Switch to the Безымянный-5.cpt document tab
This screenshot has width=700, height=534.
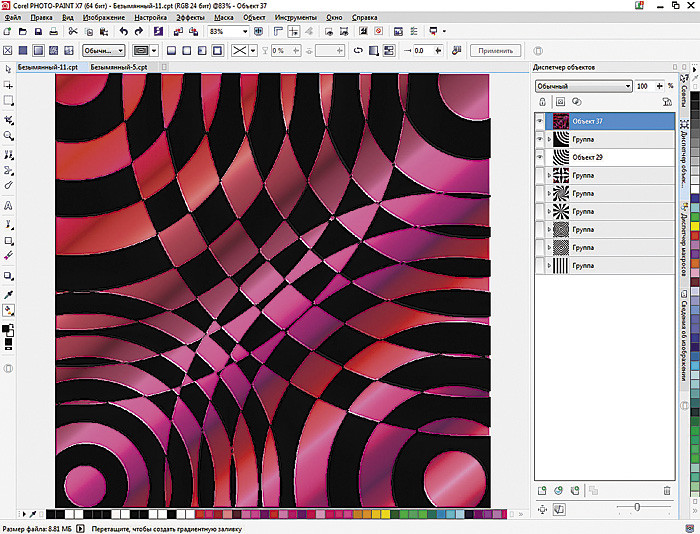point(119,66)
